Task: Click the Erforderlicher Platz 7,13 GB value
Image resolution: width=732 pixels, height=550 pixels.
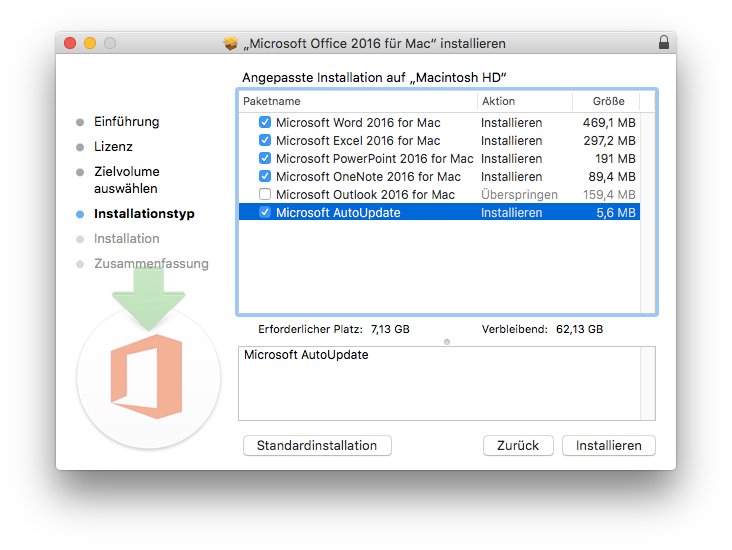Action: (x=390, y=329)
